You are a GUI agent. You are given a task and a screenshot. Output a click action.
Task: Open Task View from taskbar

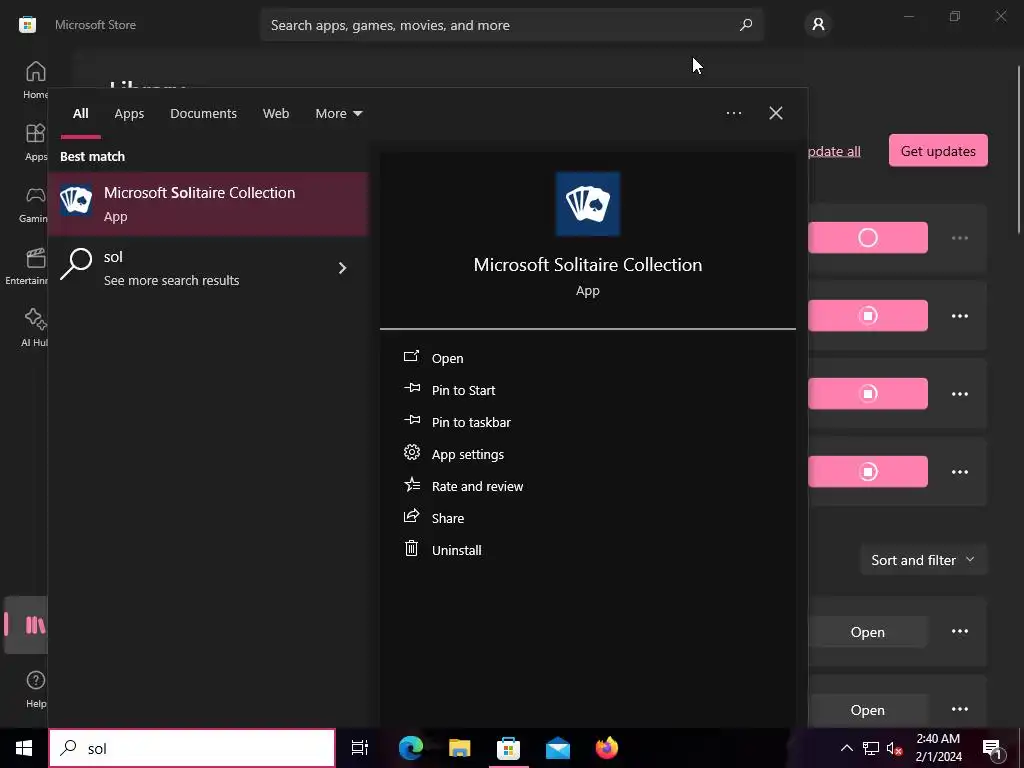pos(360,748)
